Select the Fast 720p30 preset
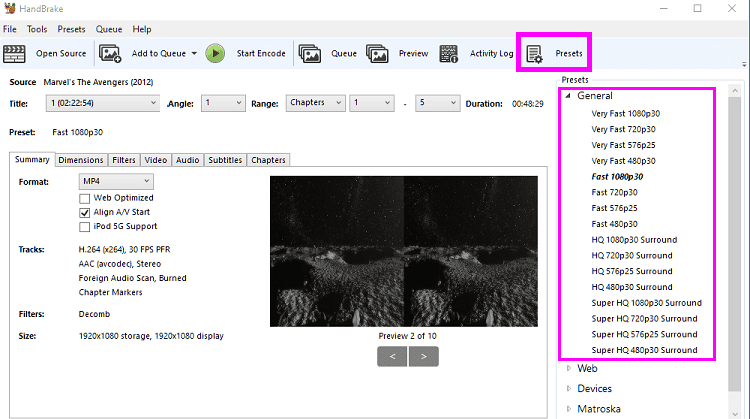This screenshot has width=750, height=419. [614, 192]
